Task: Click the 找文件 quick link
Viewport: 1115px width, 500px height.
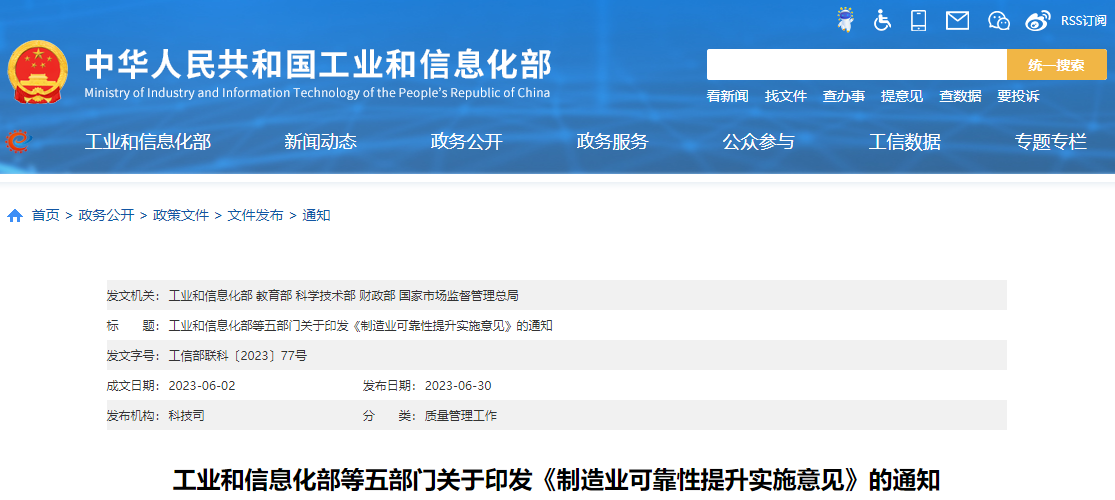Action: coord(785,96)
